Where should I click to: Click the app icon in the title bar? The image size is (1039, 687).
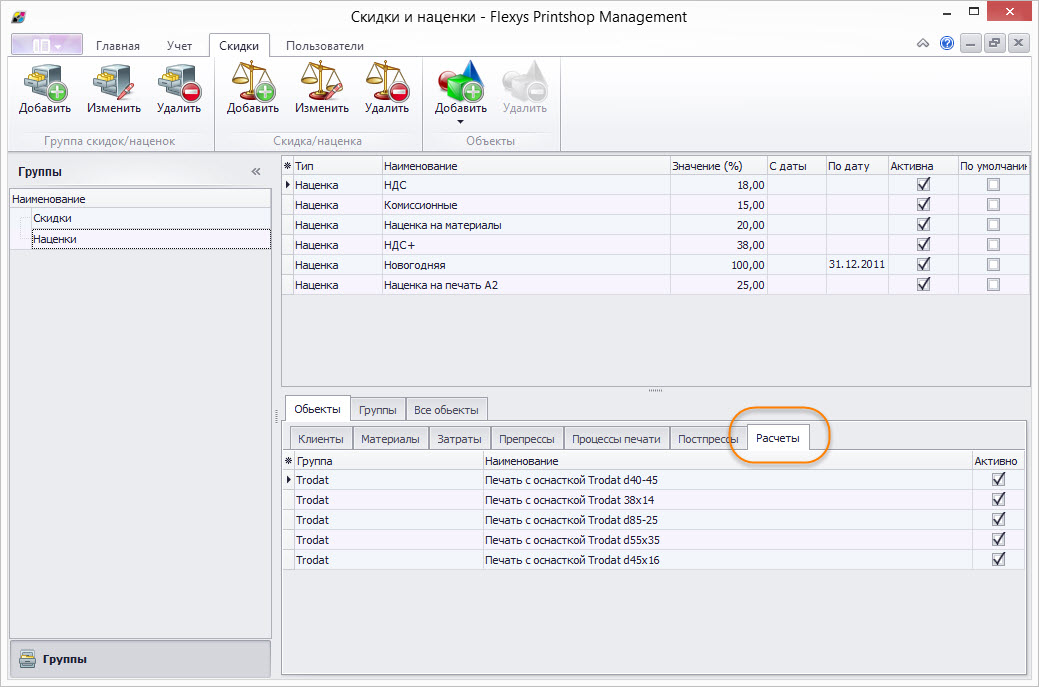19,17
